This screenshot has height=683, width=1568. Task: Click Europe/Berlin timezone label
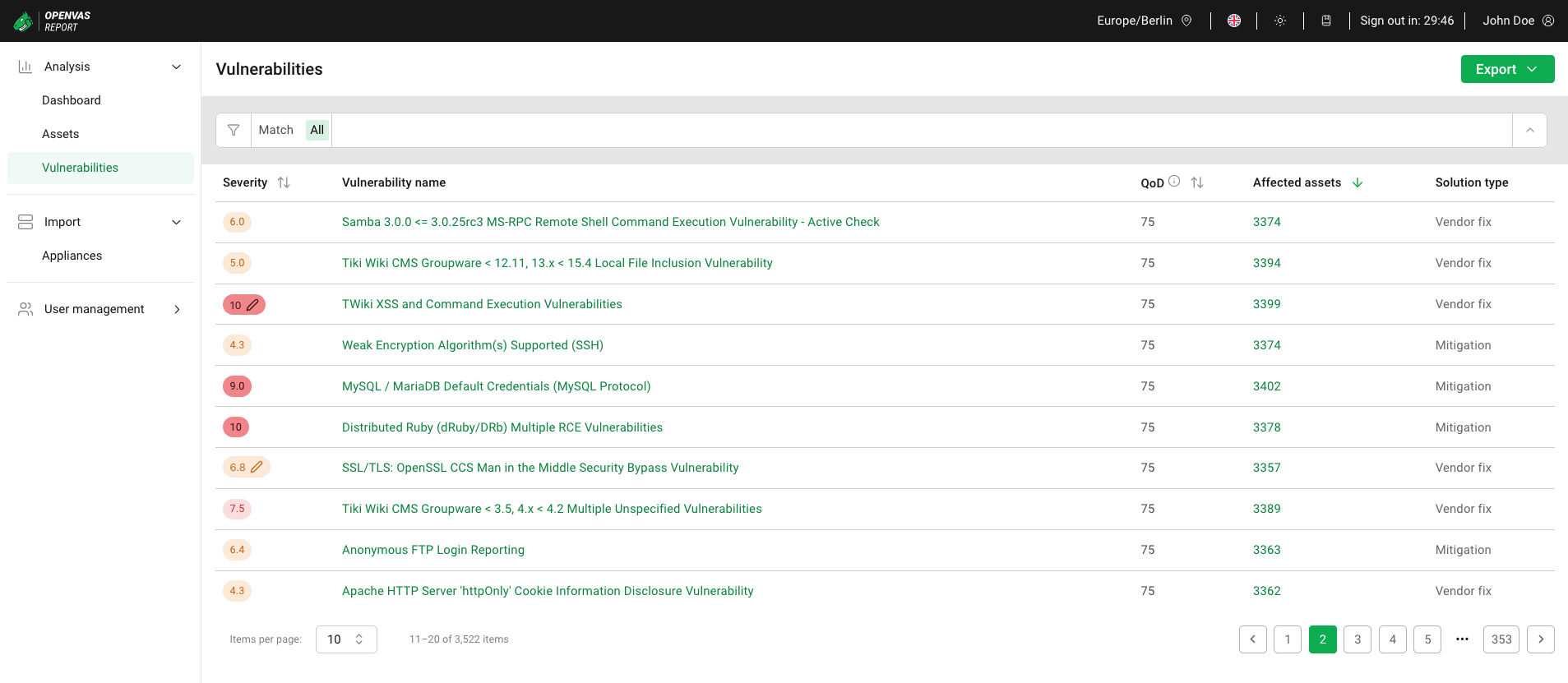[x=1135, y=21]
